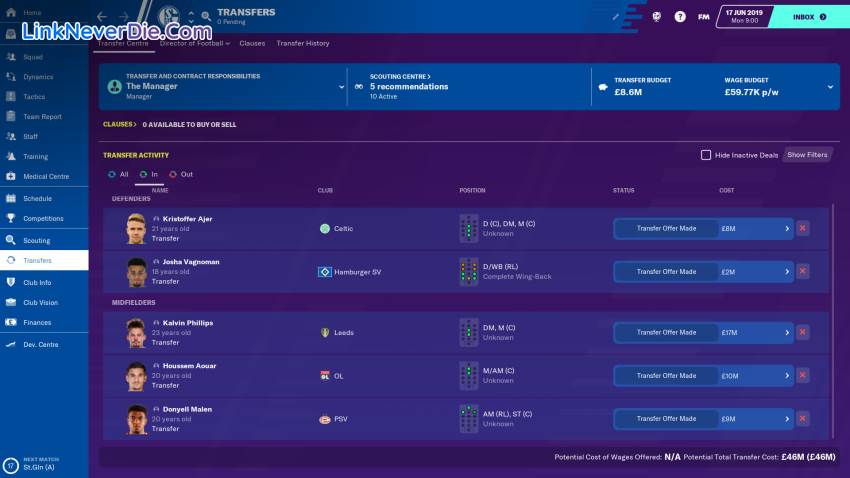
Task: Click Donyell Malen's face thumbnail
Action: point(136,419)
